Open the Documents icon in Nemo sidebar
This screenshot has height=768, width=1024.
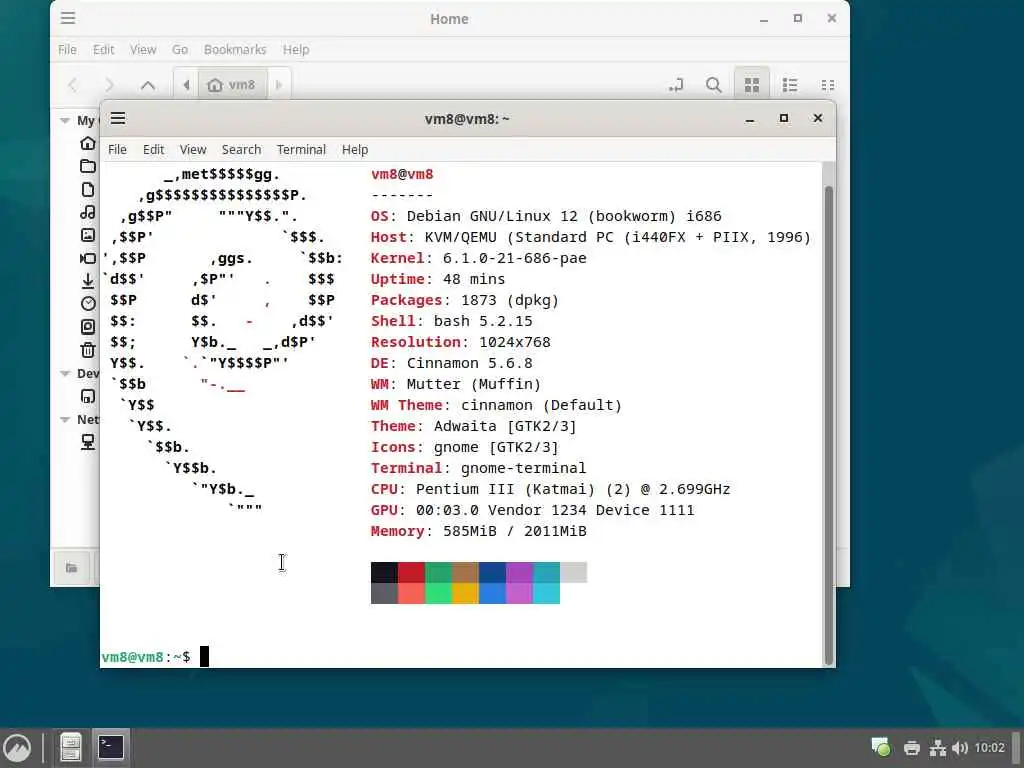88,189
